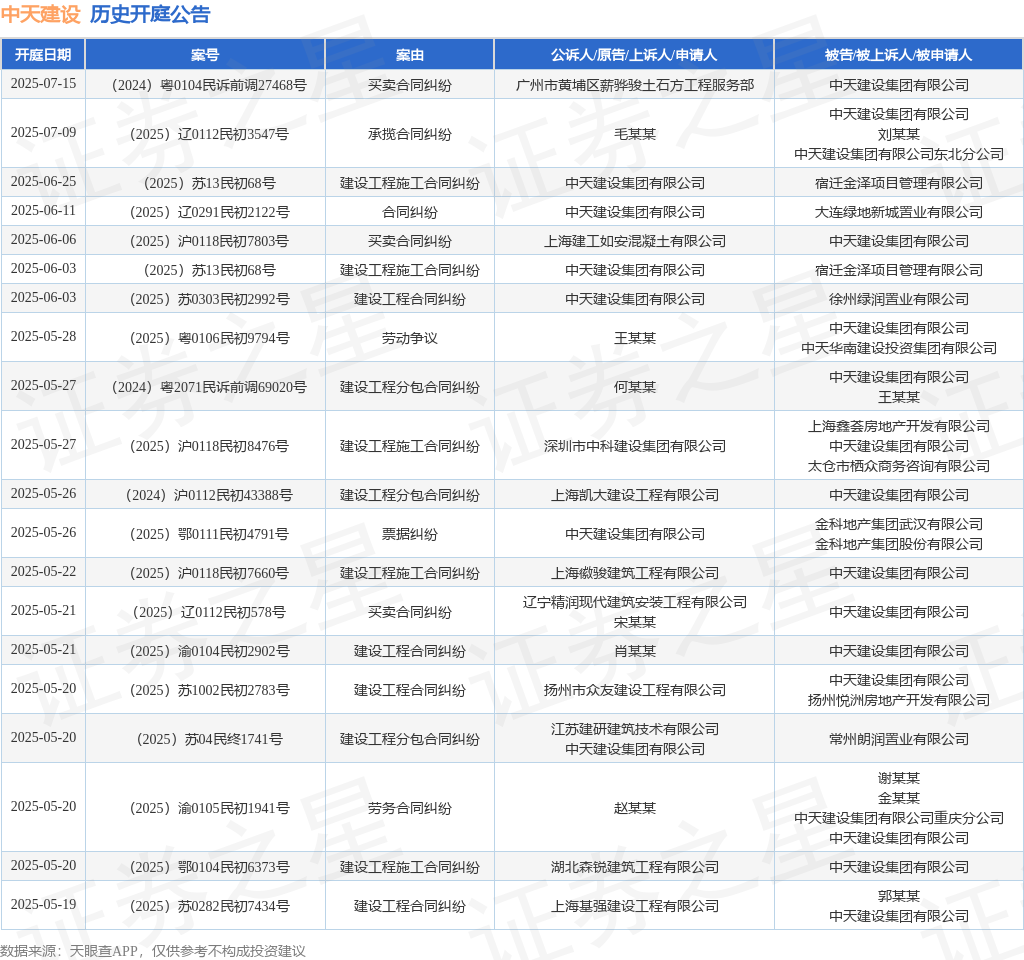The image size is (1024, 960).
Task: Select the 劳务合同纠纷 cause cell
Action: click(409, 808)
